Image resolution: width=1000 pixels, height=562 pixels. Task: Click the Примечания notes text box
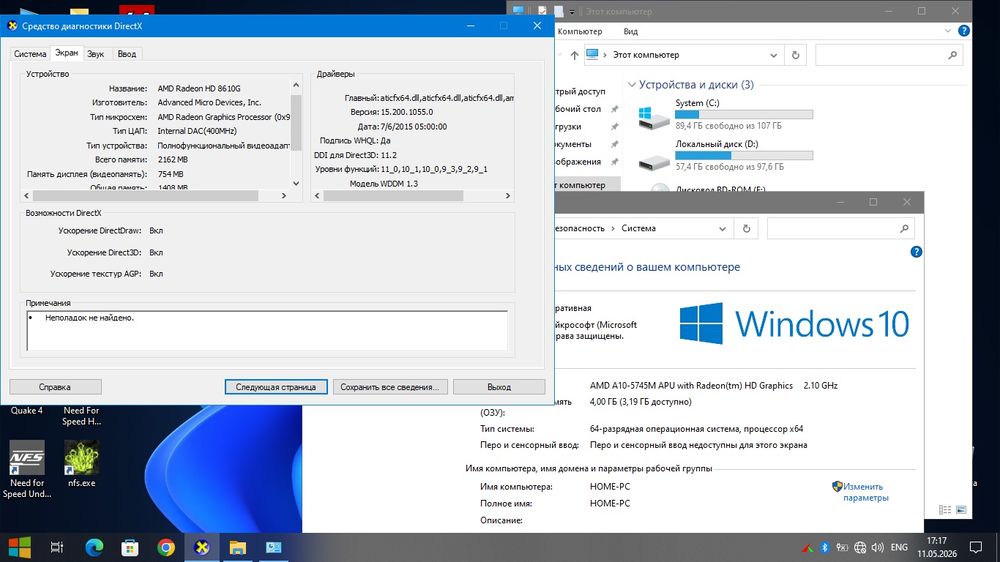click(x=267, y=330)
